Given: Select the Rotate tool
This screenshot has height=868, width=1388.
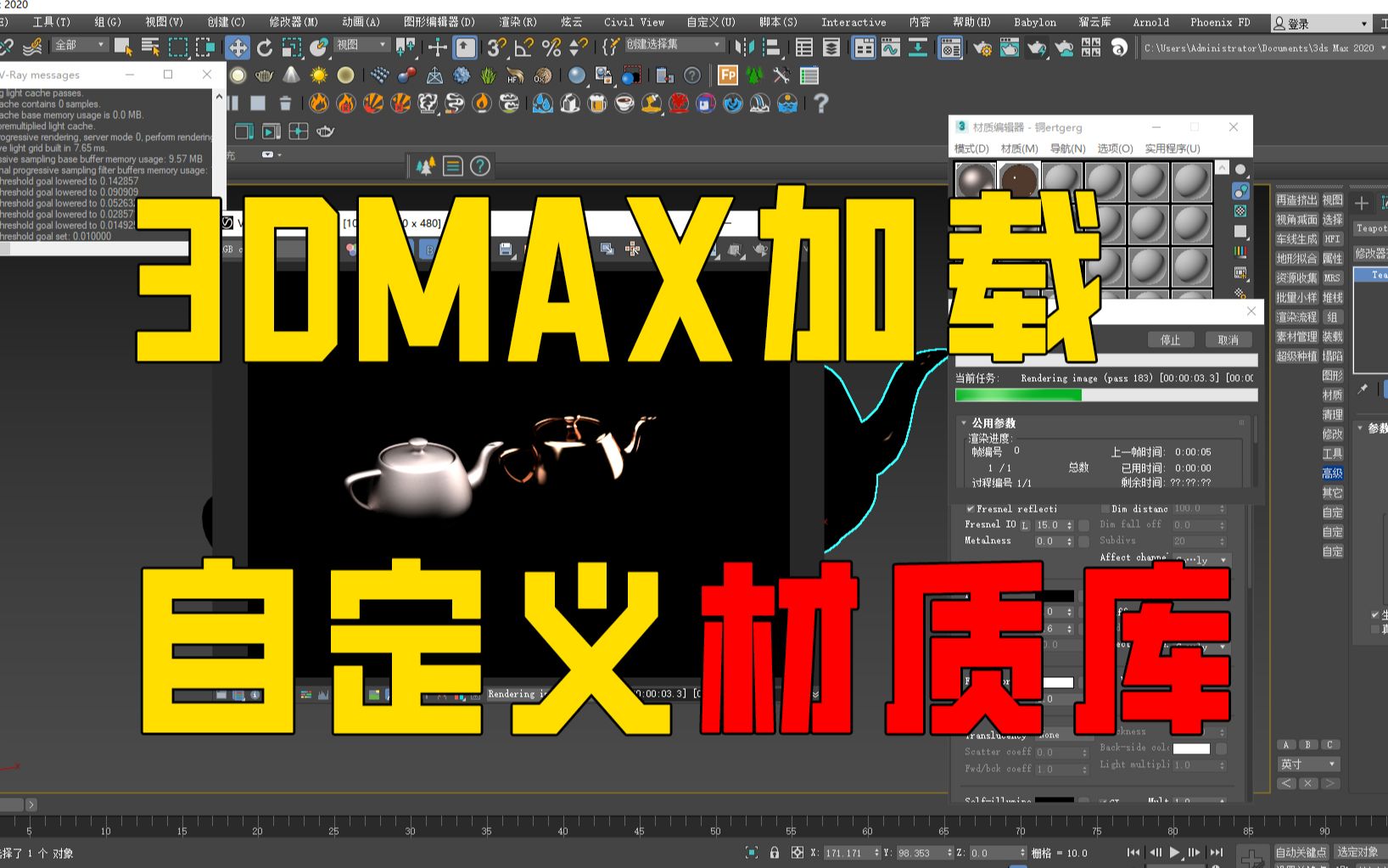Looking at the screenshot, I should [x=265, y=48].
